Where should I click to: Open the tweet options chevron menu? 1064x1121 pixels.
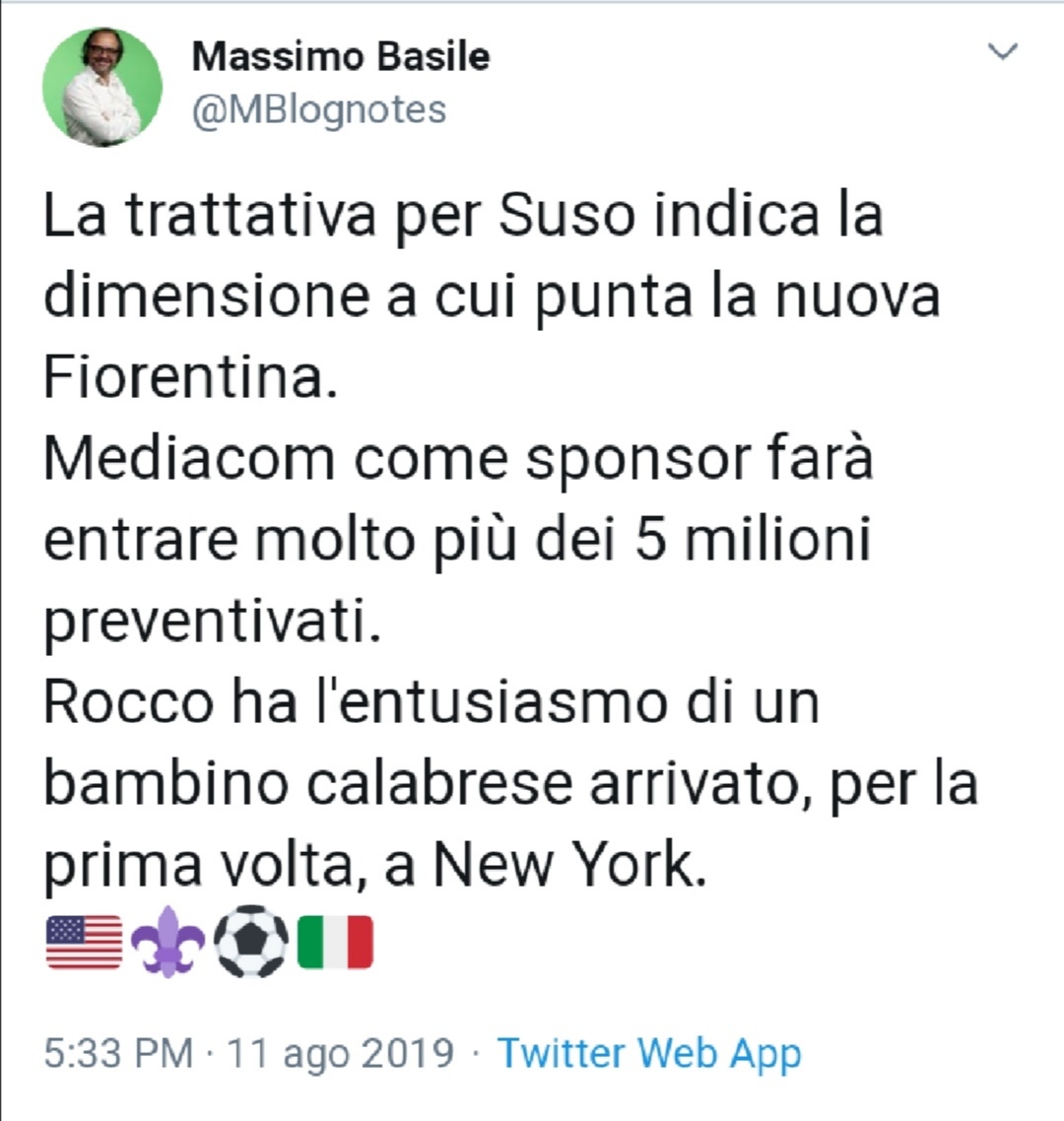[1002, 52]
